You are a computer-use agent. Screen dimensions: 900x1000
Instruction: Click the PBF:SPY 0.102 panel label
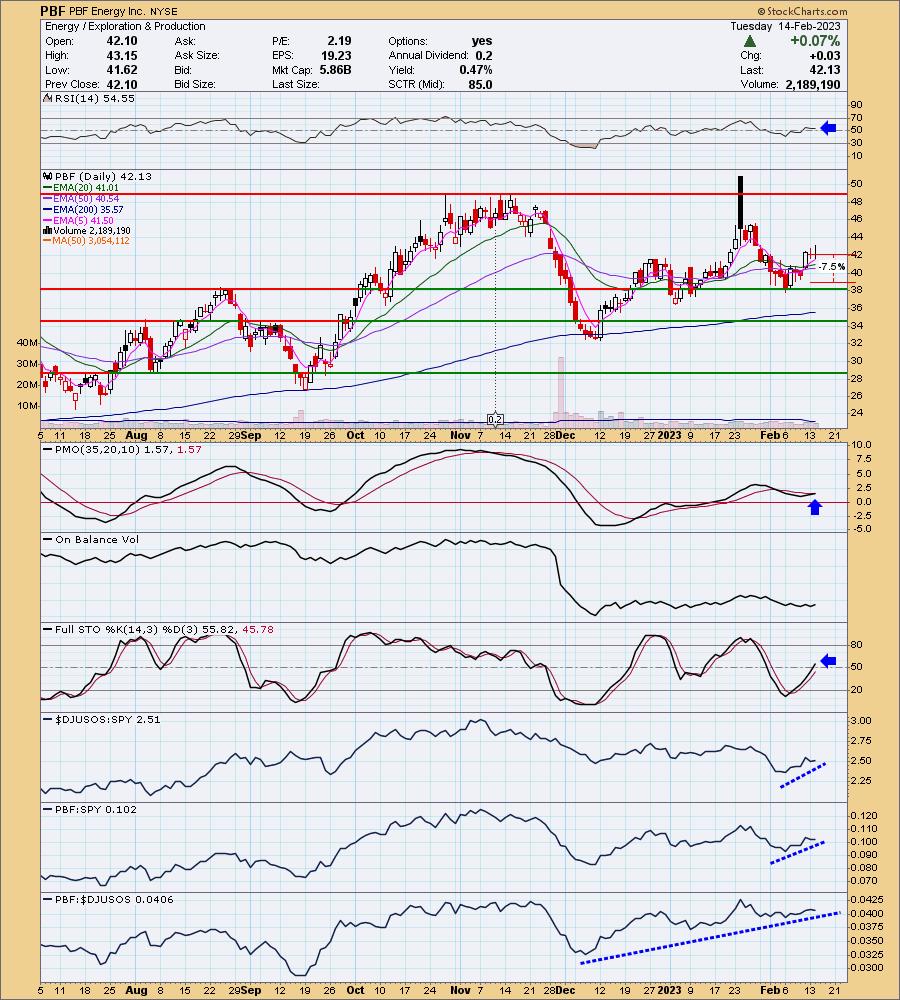point(96,809)
